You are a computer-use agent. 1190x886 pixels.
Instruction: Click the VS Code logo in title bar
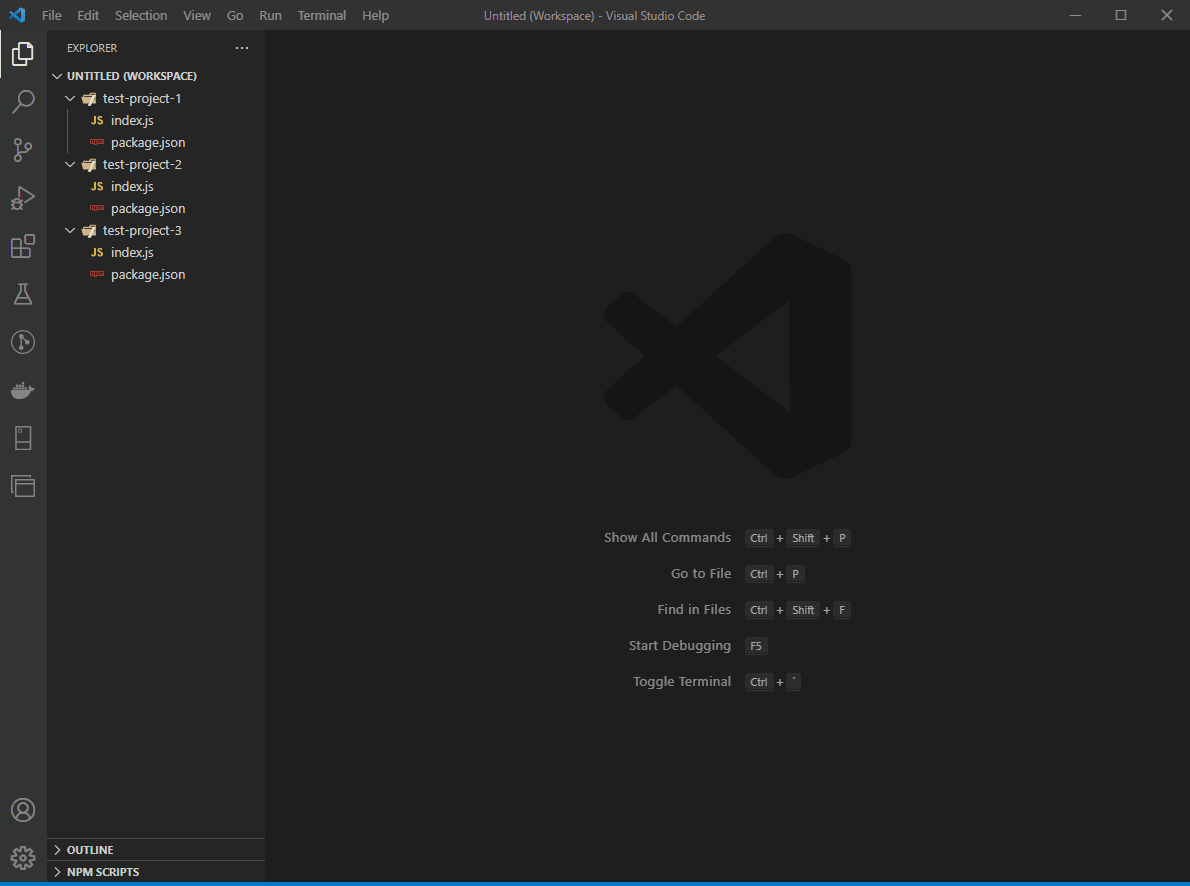[x=17, y=15]
